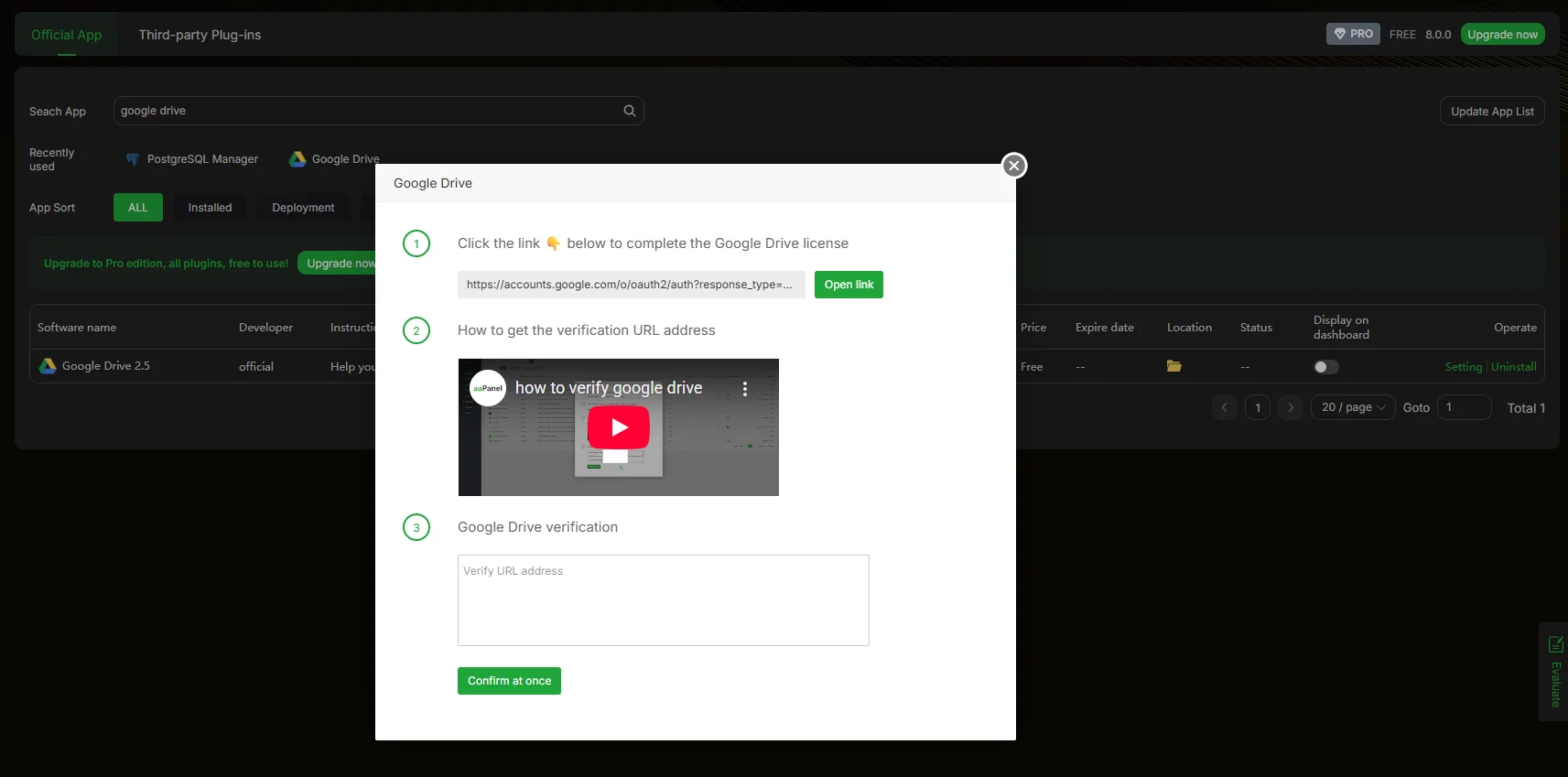
Task: Click the search magnifier icon
Action: coord(629,111)
